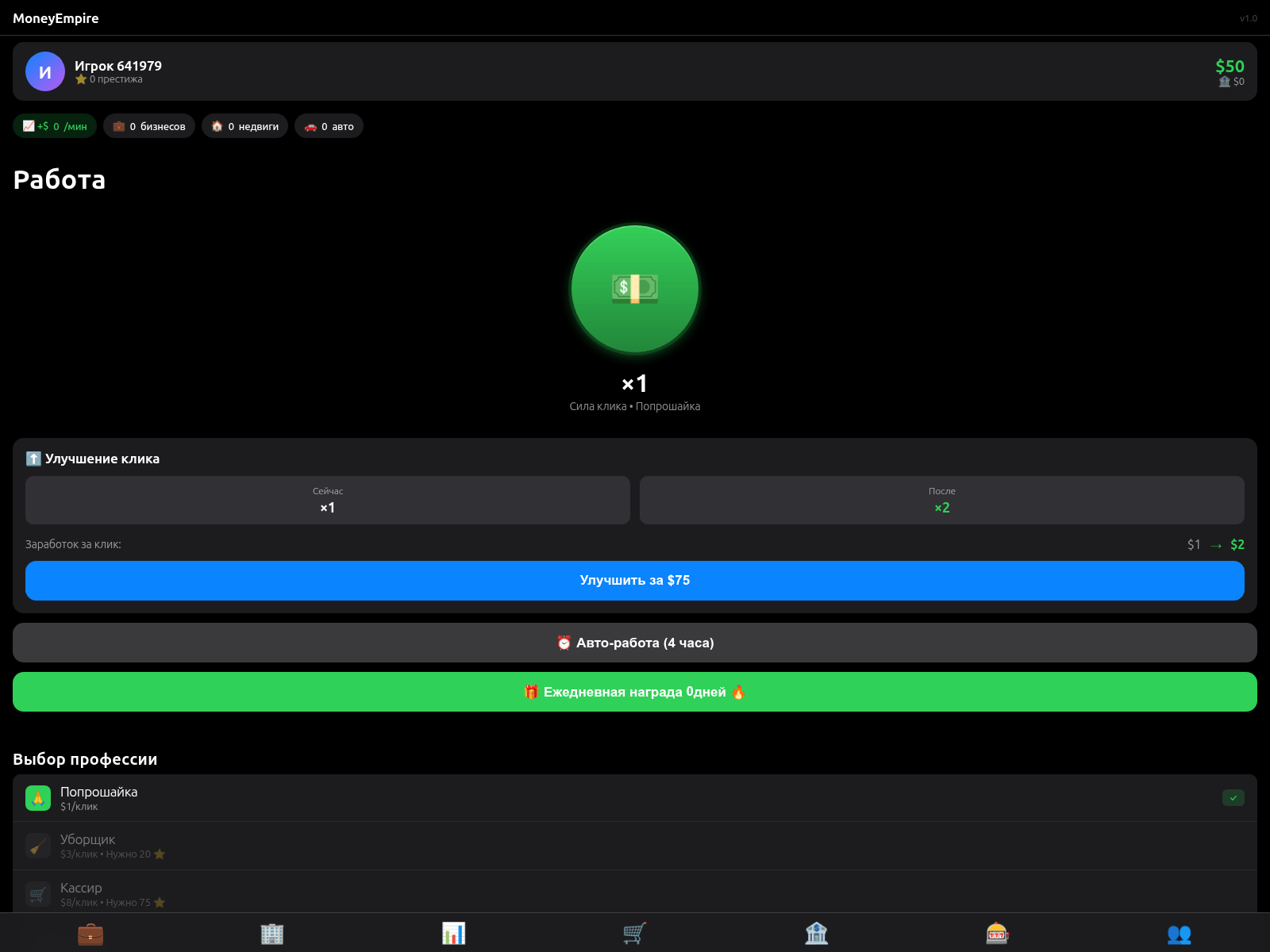Click the Работа heading
Image resolution: width=1270 pixels, height=952 pixels.
[60, 180]
